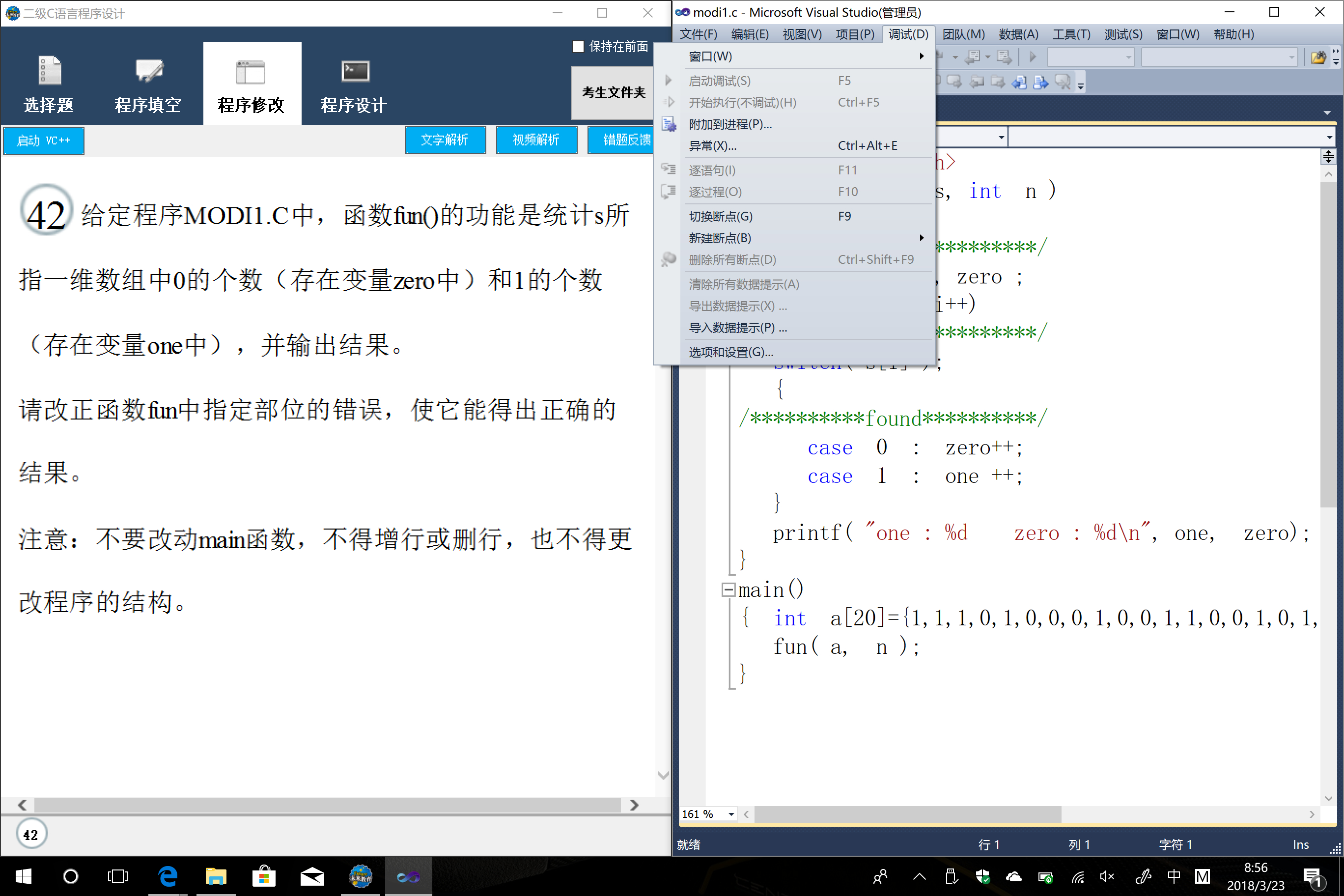Open File Explorer from the taskbar
Screen dimensions: 1344x896
[216, 876]
